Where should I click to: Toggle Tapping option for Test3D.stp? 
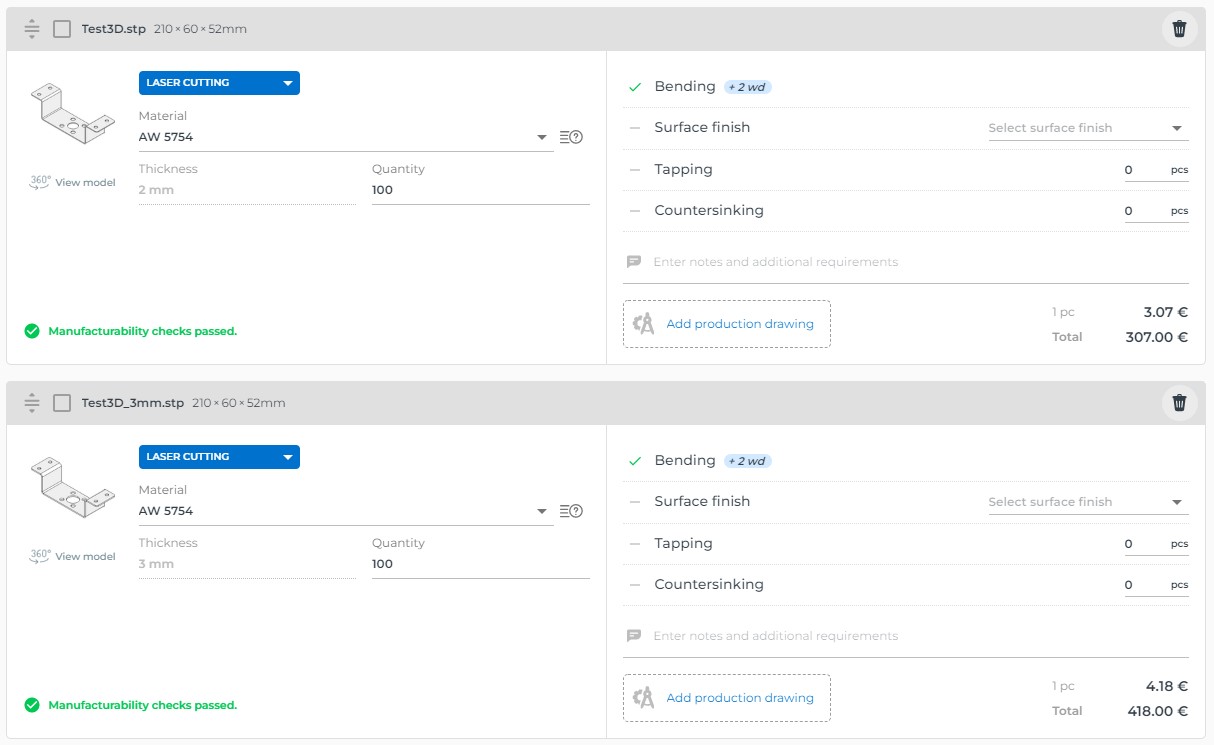[634, 170]
